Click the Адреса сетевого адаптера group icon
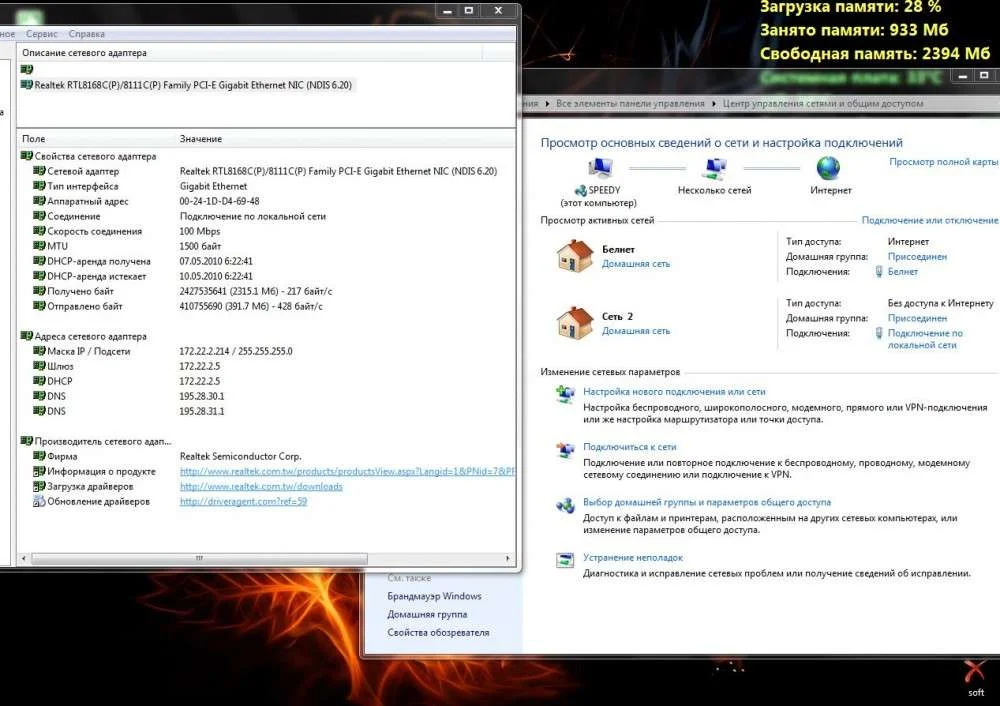 27,335
